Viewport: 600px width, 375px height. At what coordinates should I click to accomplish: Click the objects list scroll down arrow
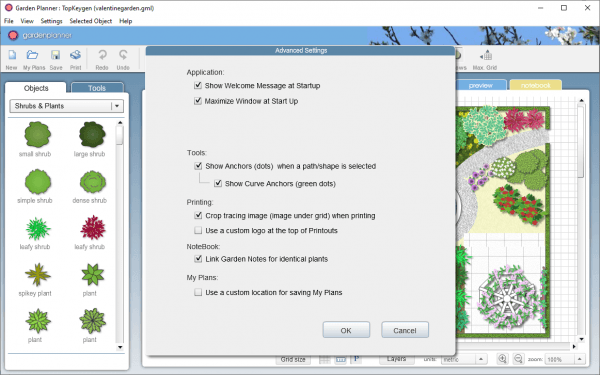tap(120, 347)
